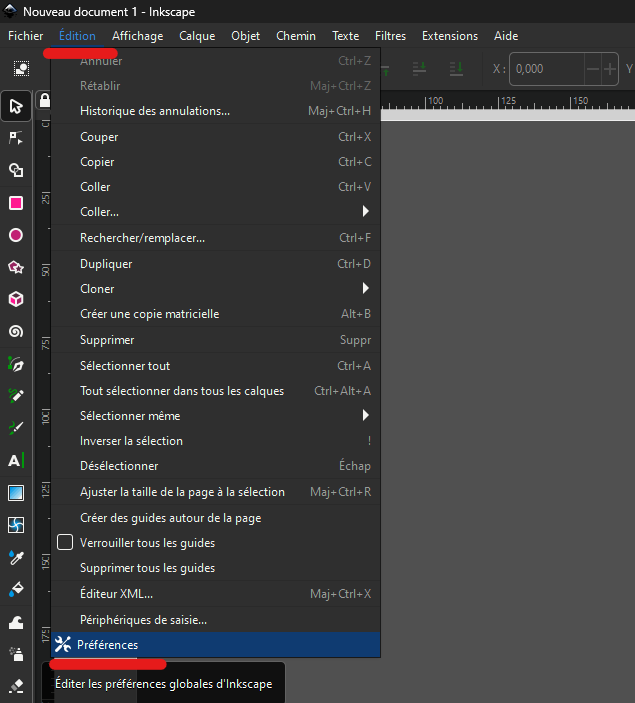This screenshot has width=635, height=703.
Task: Open the Objet menu
Action: click(245, 36)
